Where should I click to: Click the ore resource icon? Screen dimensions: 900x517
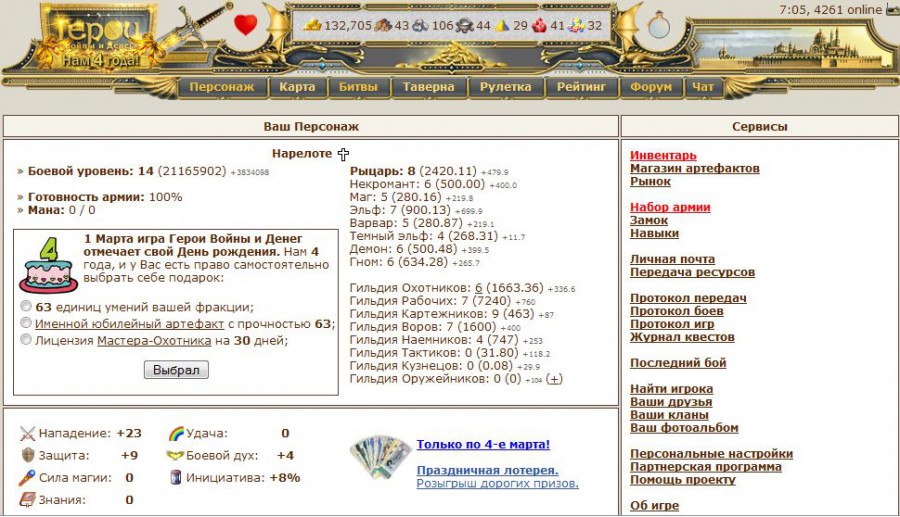pyautogui.click(x=420, y=25)
